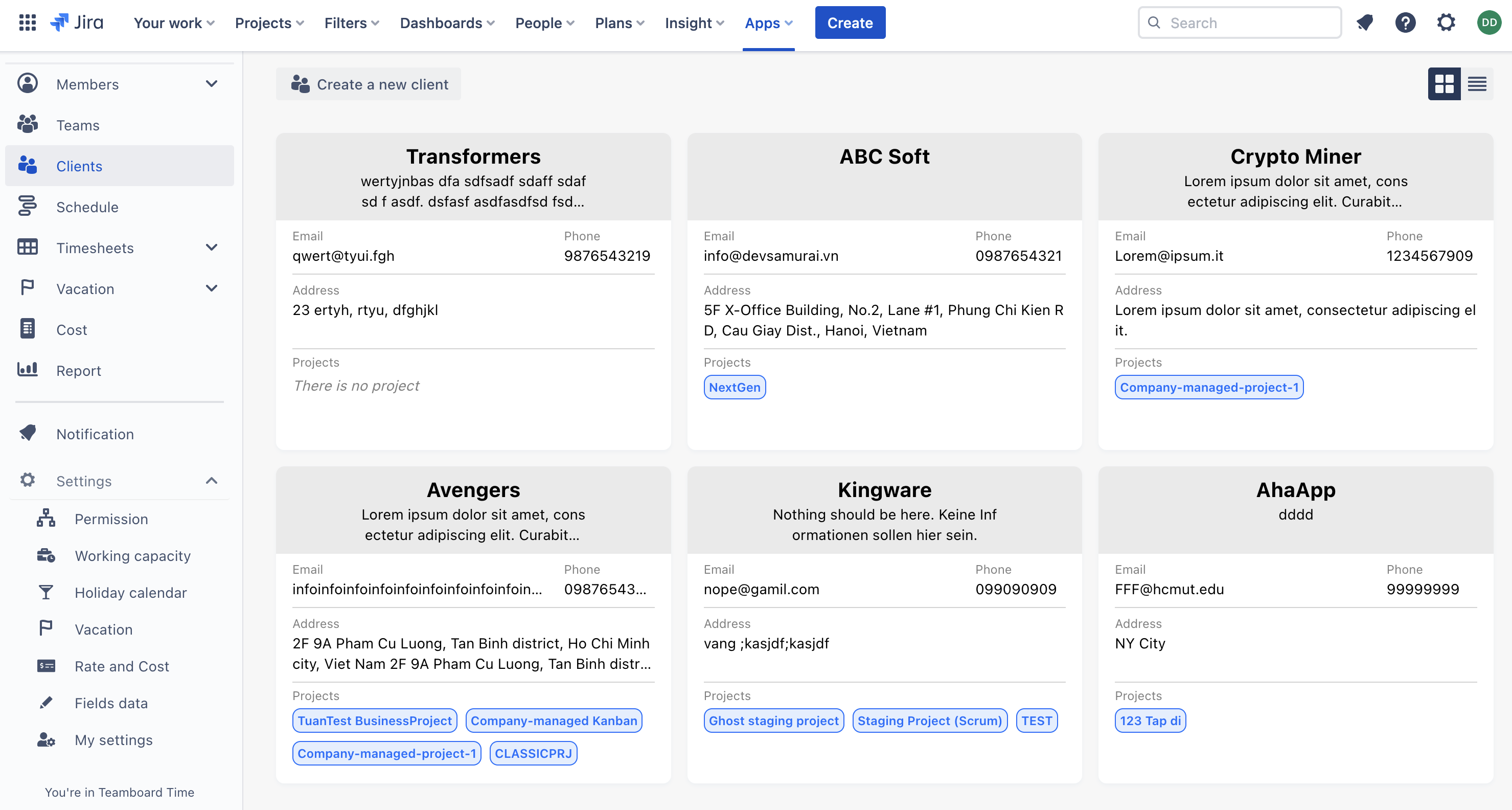Open the Projects dropdown menu

[x=269, y=23]
